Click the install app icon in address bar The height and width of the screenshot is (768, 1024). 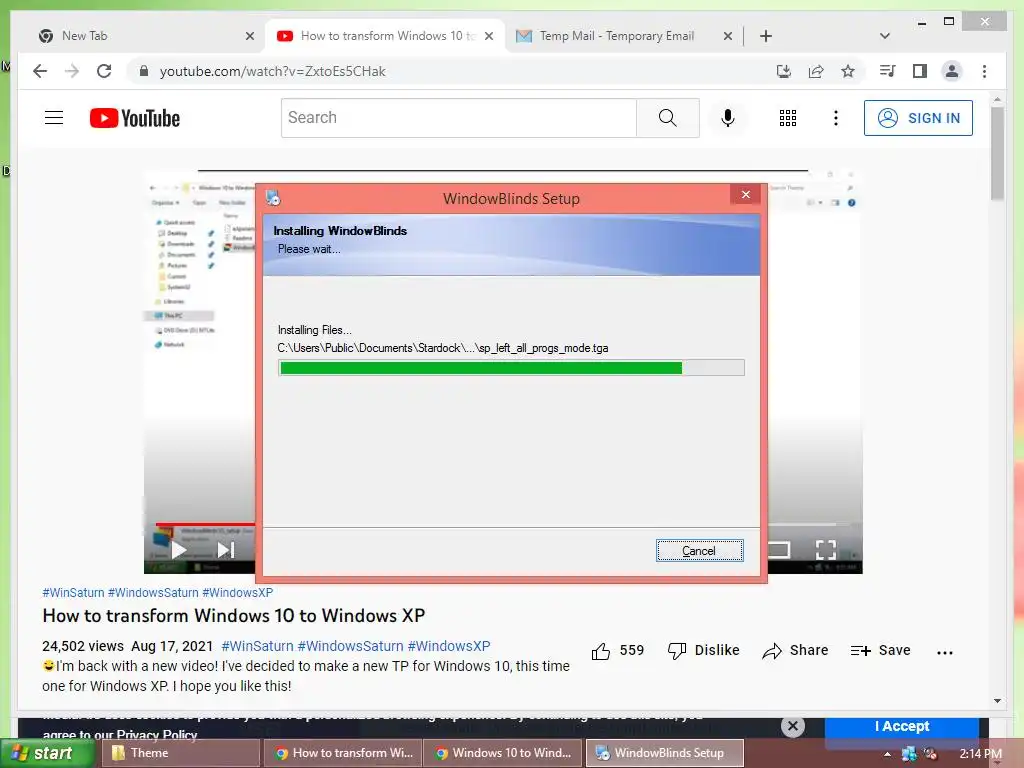784,71
